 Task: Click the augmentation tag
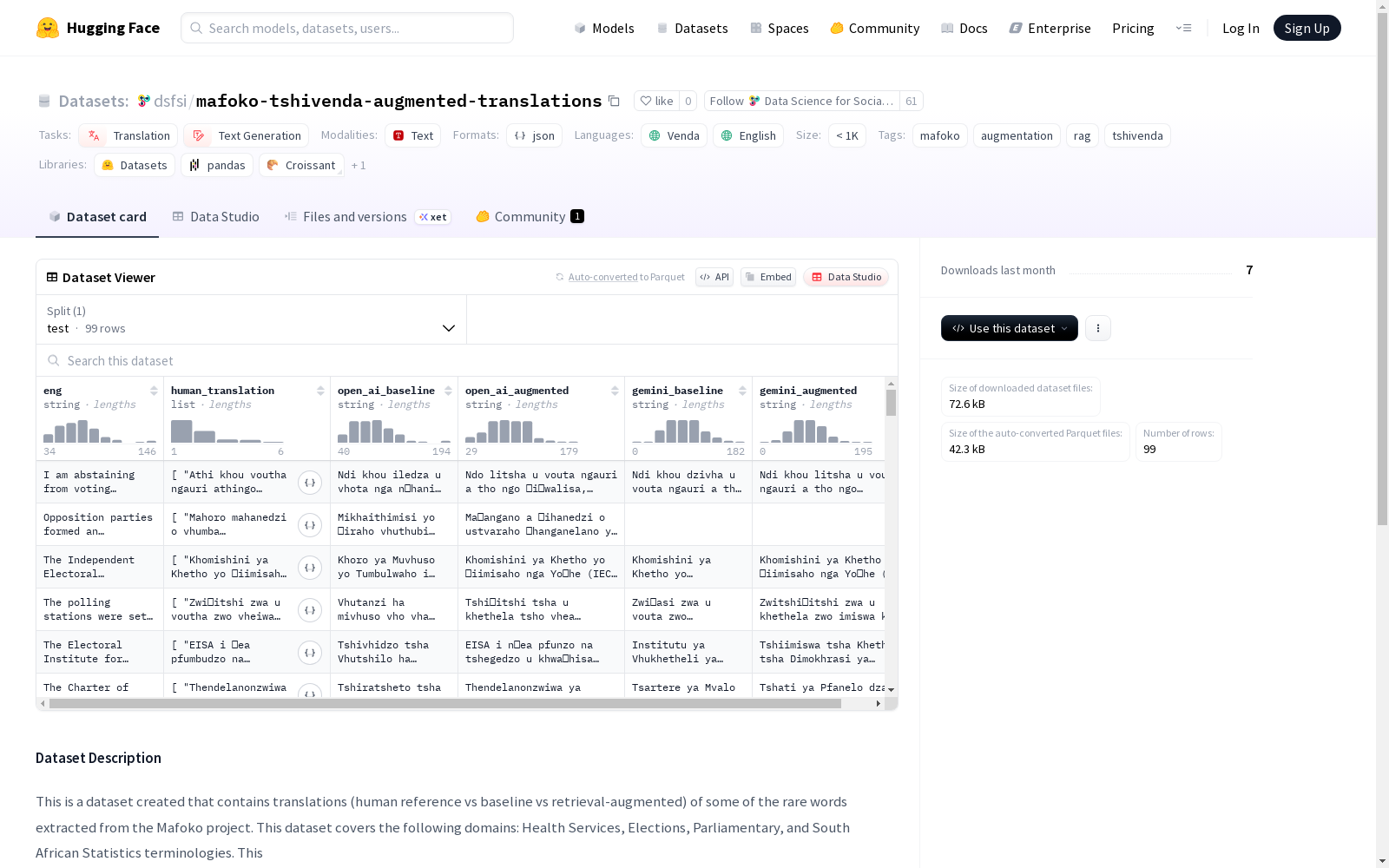[1017, 135]
